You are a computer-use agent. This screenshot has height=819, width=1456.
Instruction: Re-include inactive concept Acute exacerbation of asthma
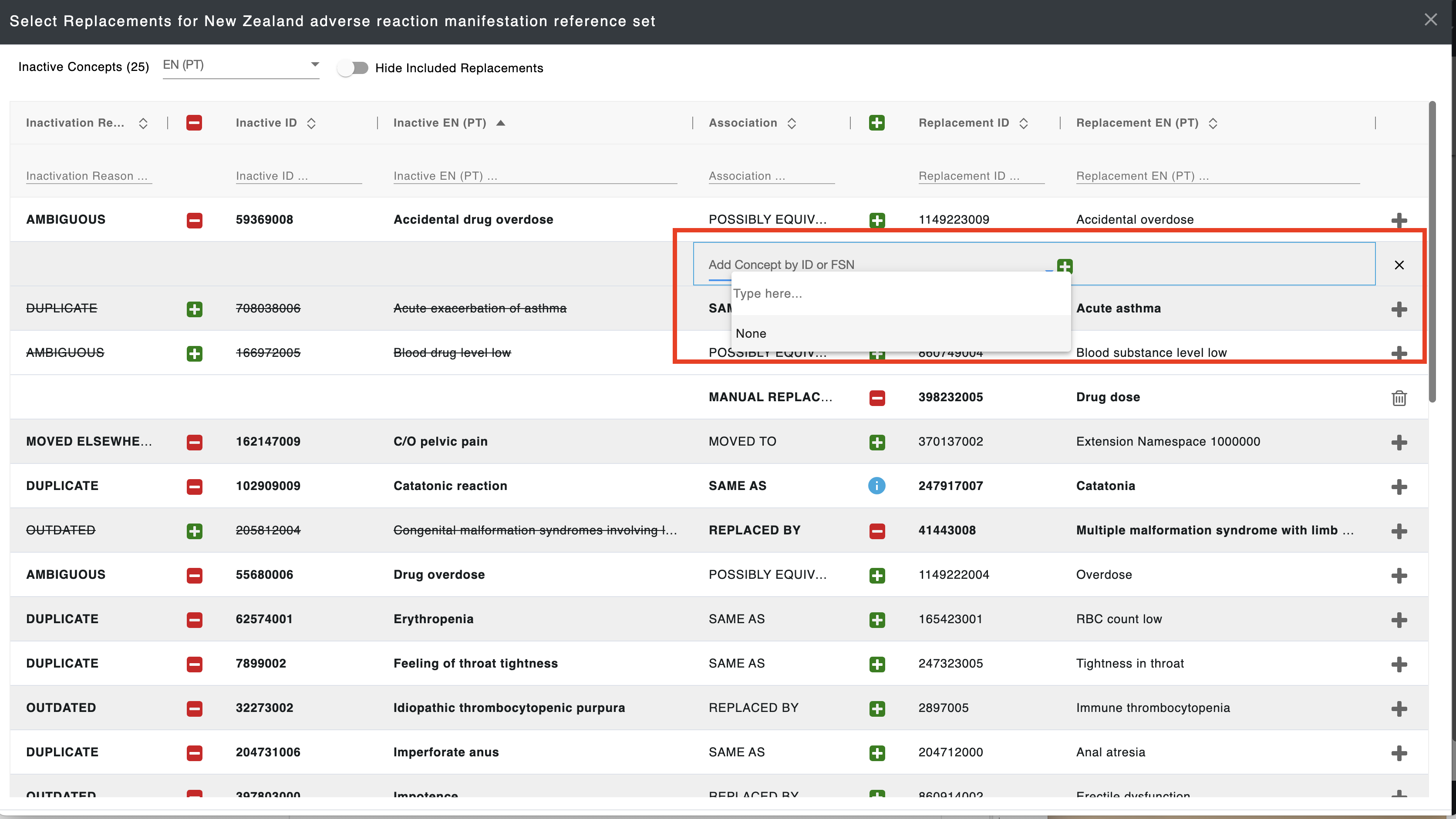(195, 309)
